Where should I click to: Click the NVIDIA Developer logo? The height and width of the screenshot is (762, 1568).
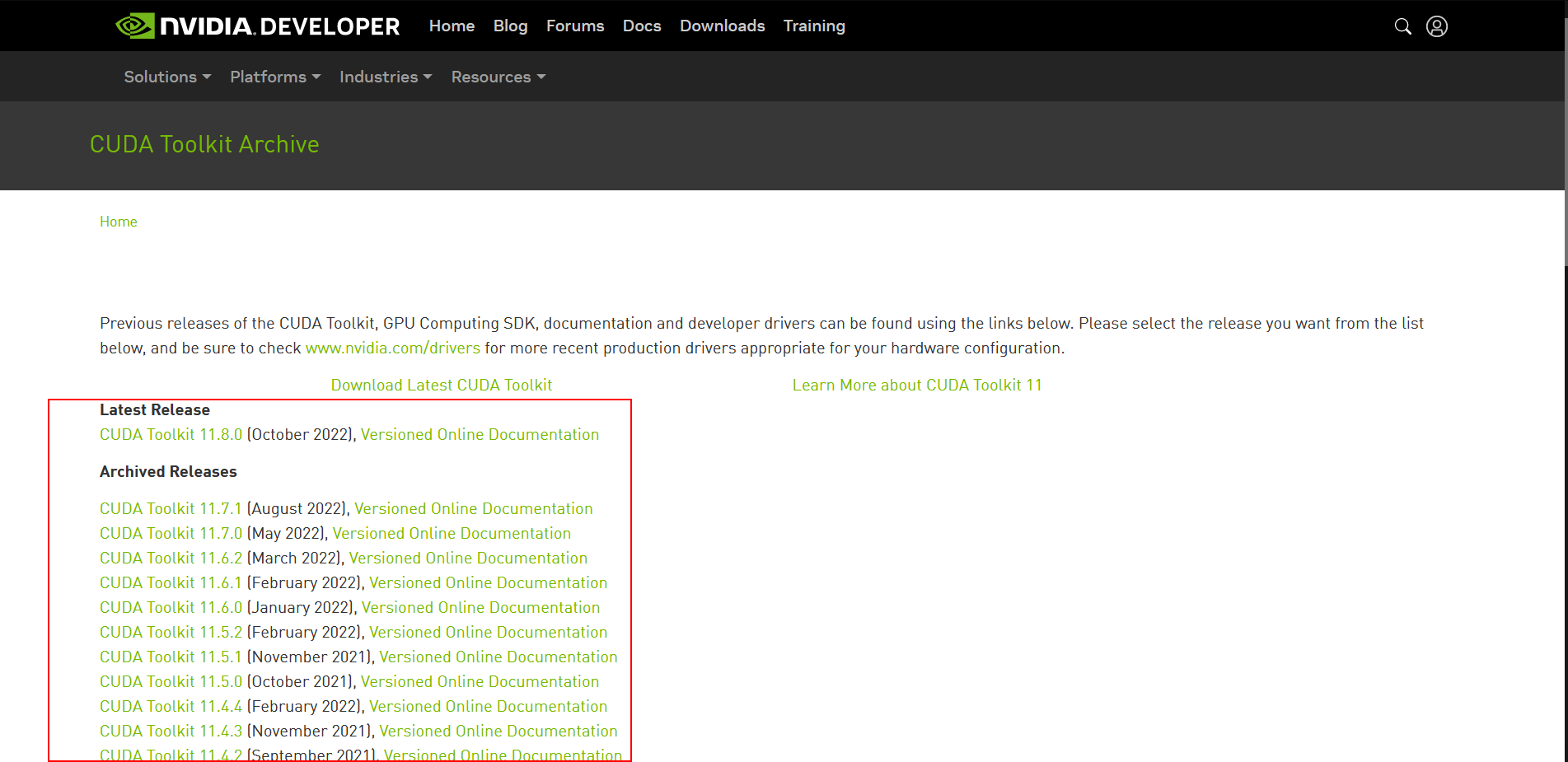point(258,26)
